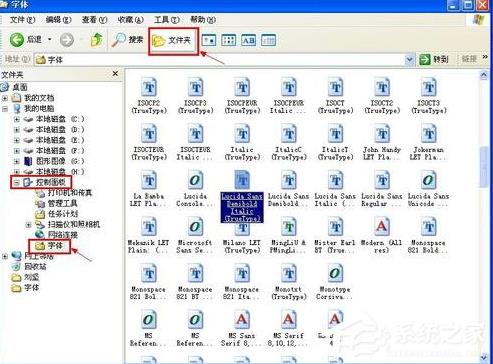Expand 本地磁盘 (C:) node
The width and height of the screenshot is (493, 364).
(16, 119)
